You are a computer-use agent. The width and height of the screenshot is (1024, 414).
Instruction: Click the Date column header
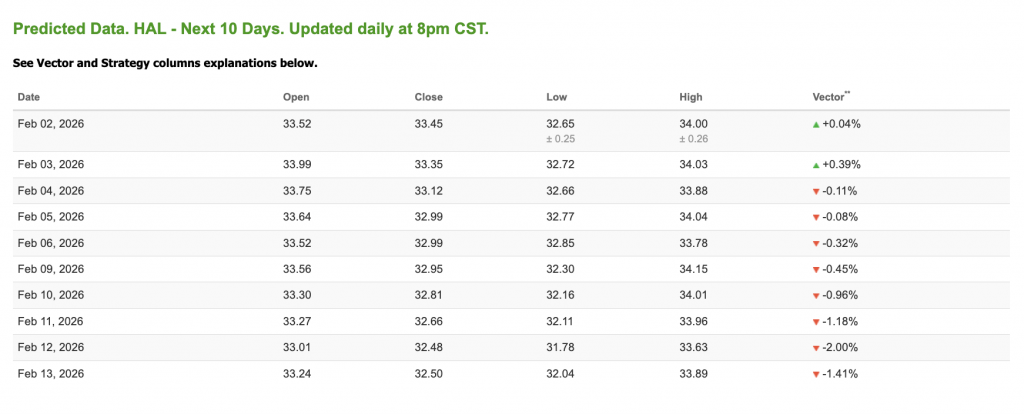28,97
